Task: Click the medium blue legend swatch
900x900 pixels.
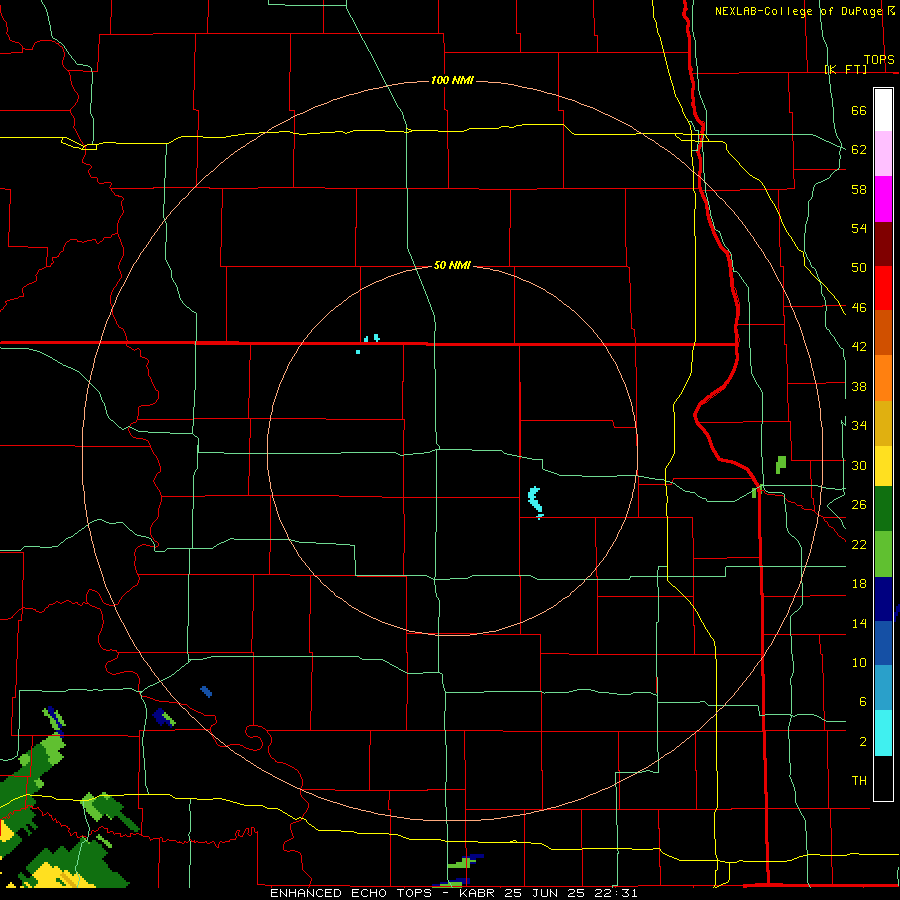Action: [883, 643]
